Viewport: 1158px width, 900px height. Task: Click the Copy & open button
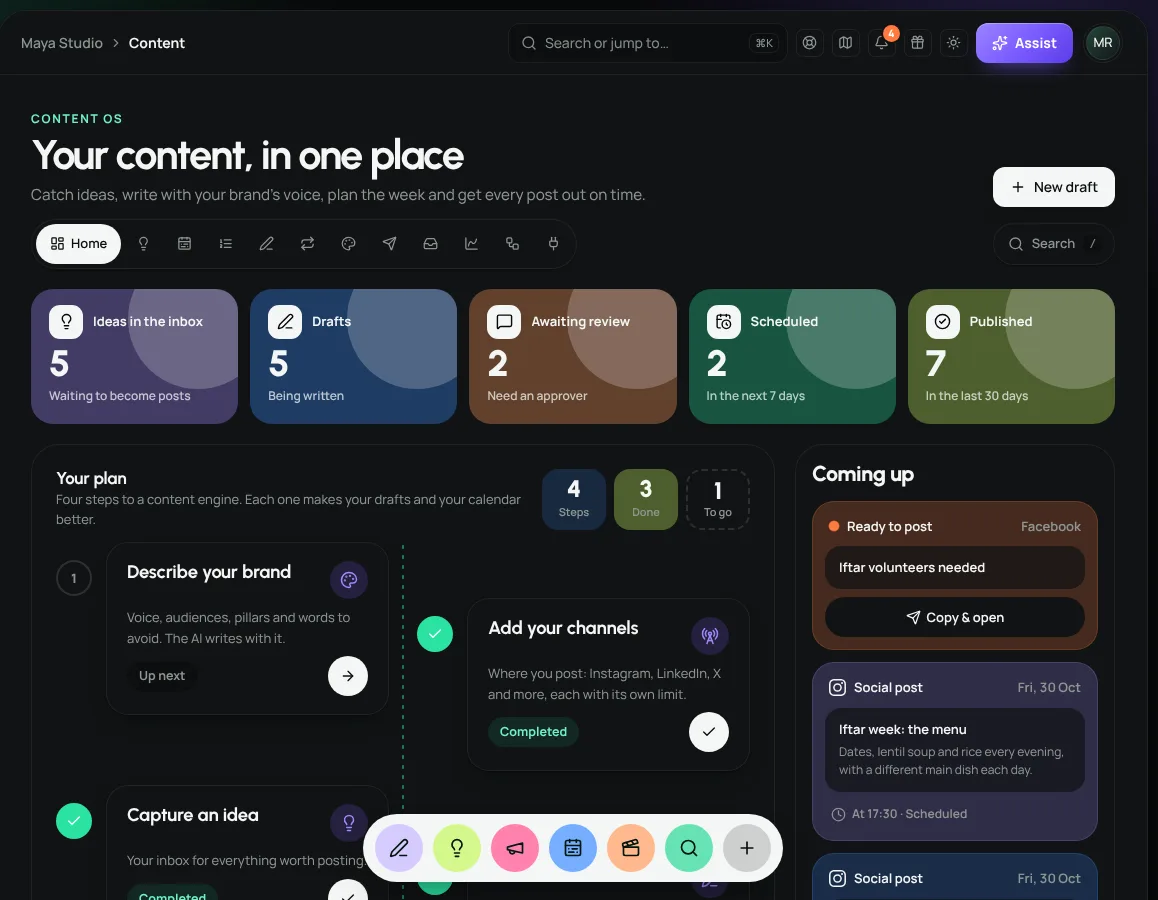(955, 617)
